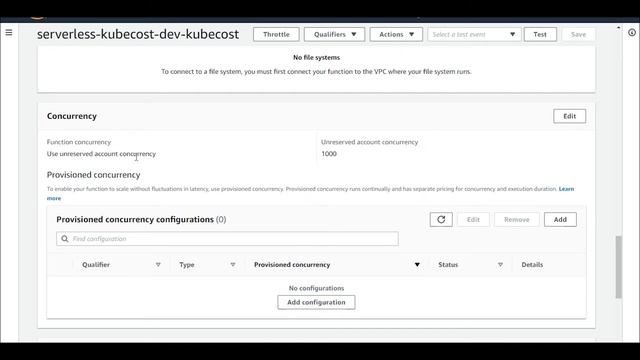Sort by Provisioned concurrency column arrow
This screenshot has width=640, height=360.
(x=417, y=264)
